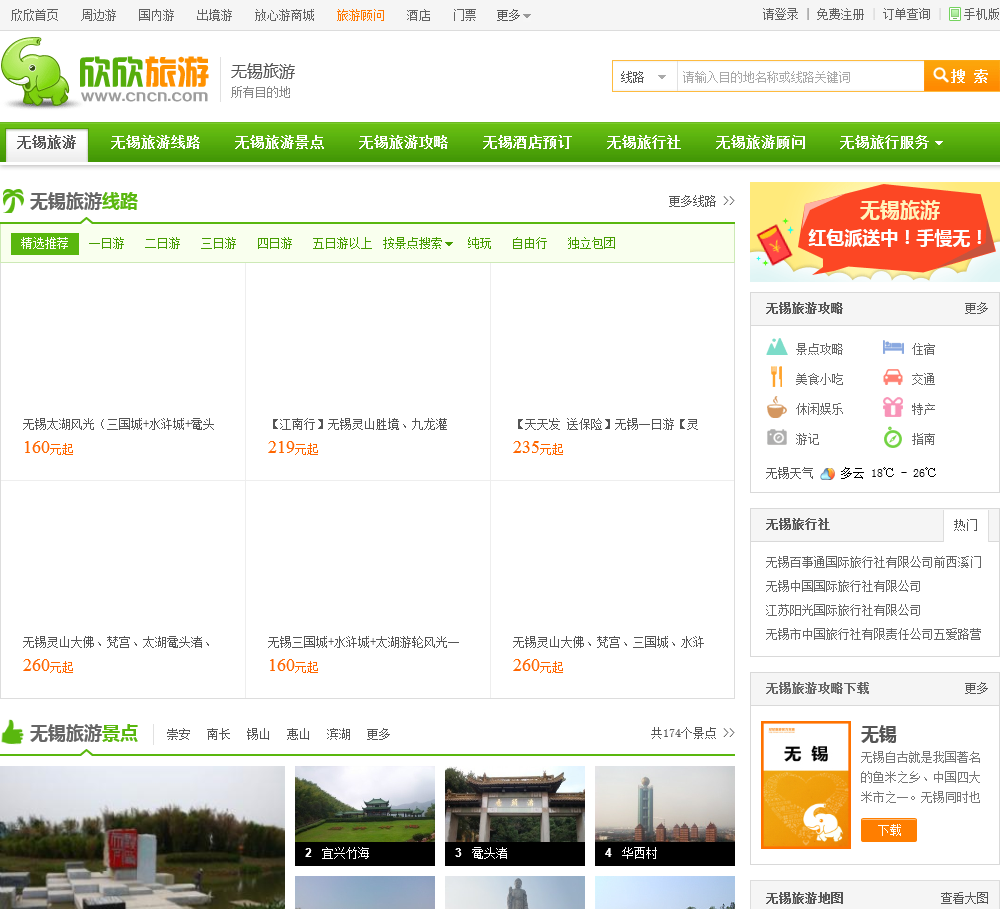Go to 欣欣首页
The image size is (1000, 909).
click(34, 15)
